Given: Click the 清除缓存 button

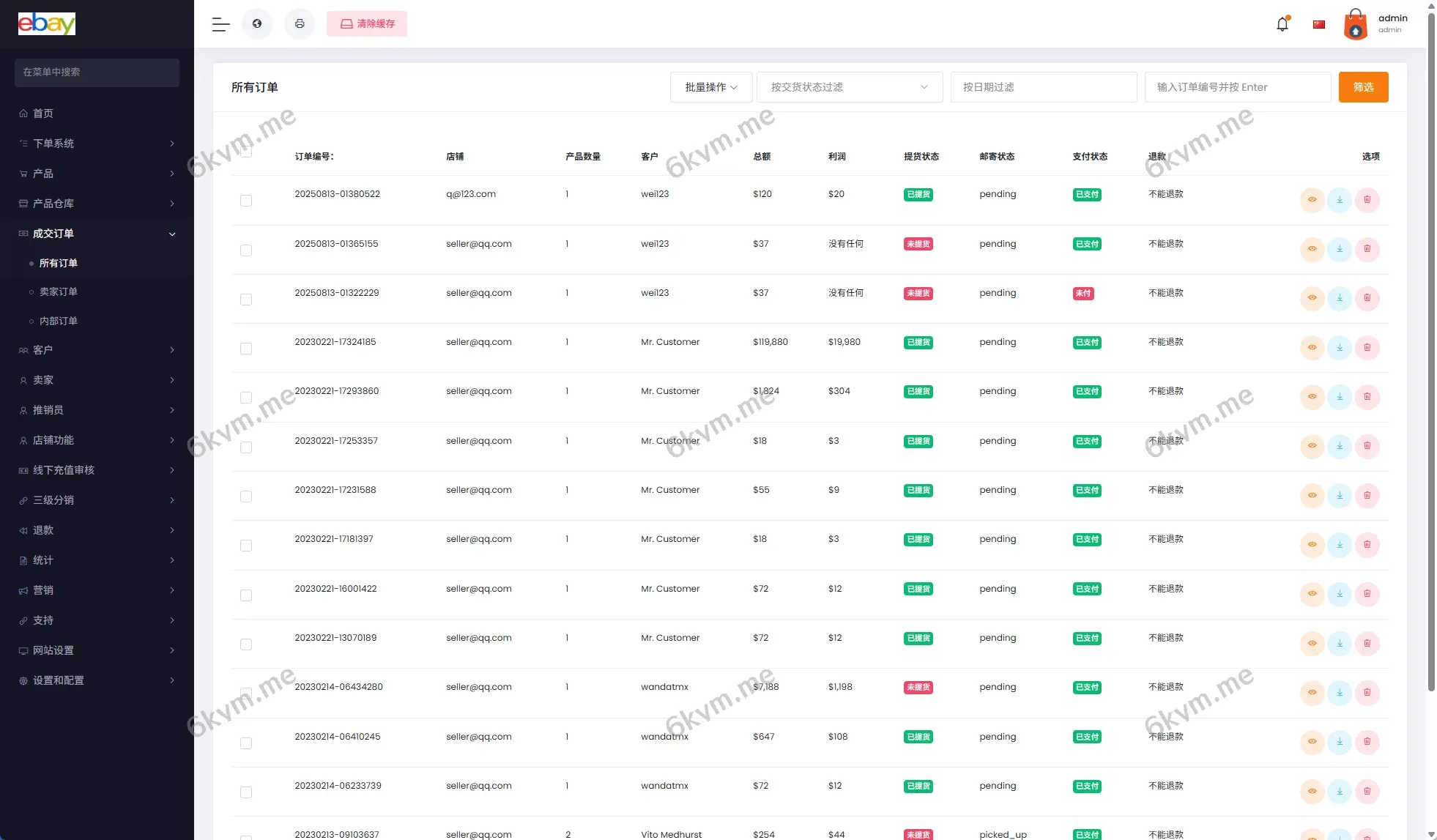Looking at the screenshot, I should (x=366, y=23).
